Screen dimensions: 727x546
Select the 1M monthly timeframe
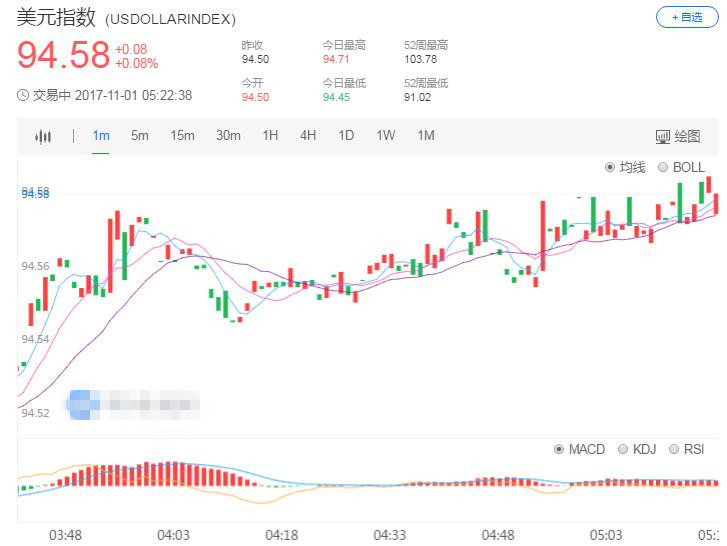[426, 136]
